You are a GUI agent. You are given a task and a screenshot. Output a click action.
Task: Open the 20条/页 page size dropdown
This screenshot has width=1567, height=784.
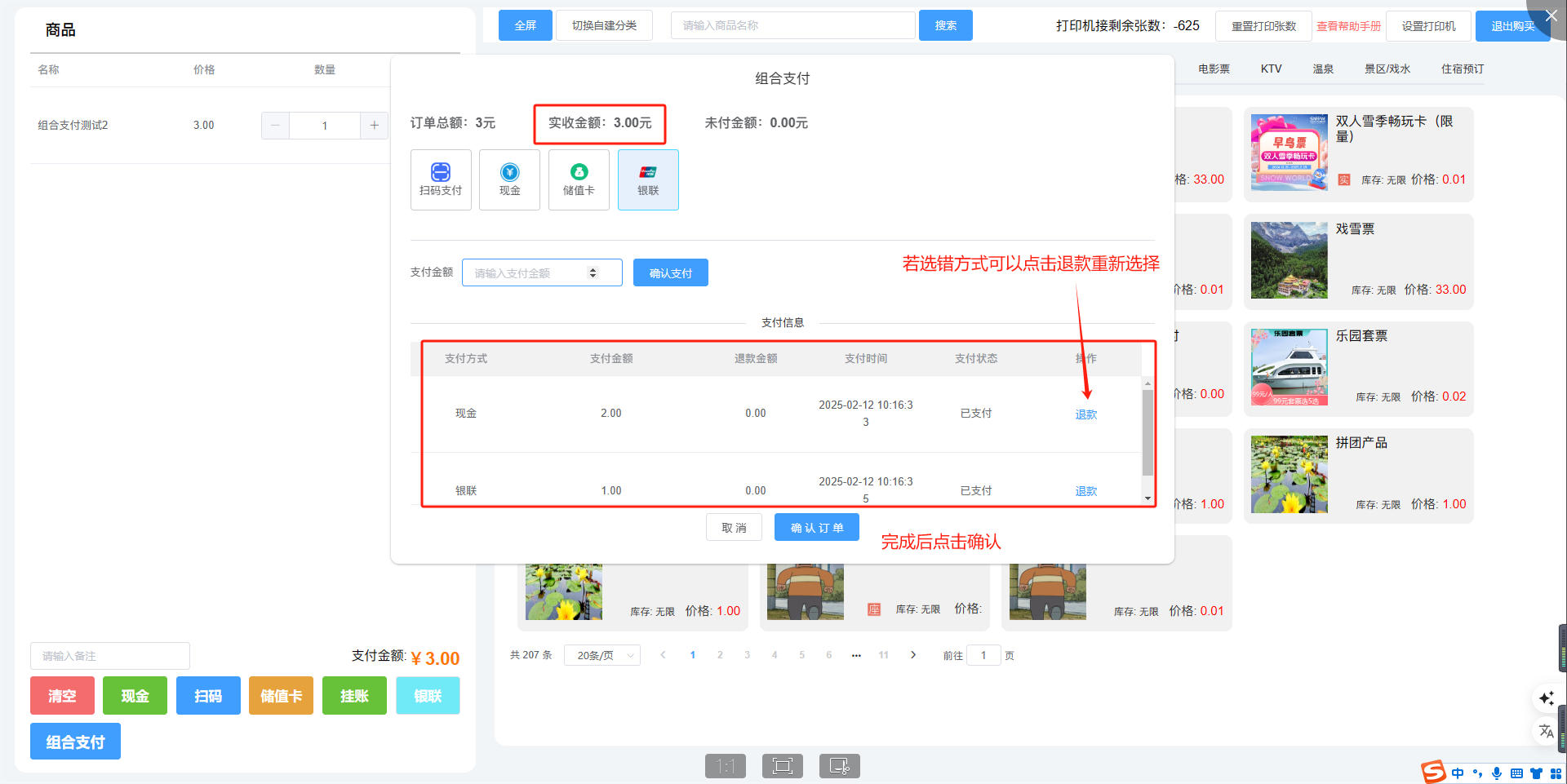[x=602, y=655]
